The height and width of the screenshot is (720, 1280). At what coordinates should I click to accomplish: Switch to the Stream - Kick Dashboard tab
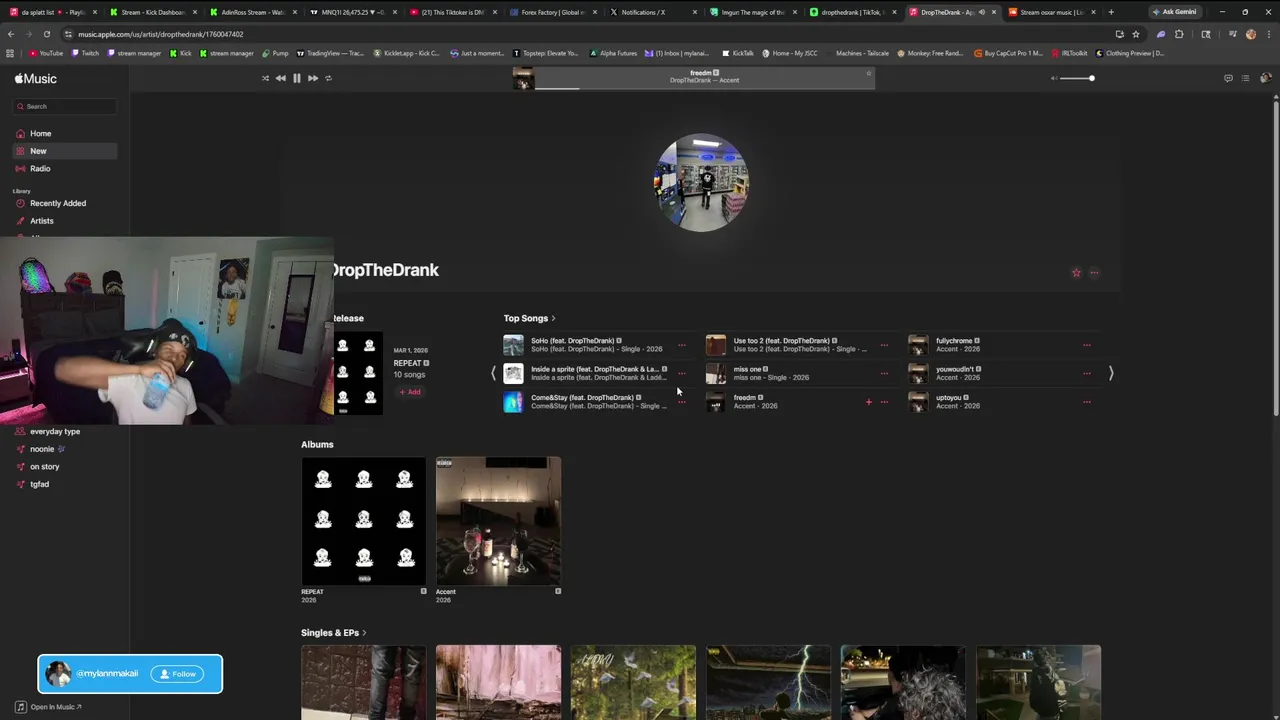152,12
